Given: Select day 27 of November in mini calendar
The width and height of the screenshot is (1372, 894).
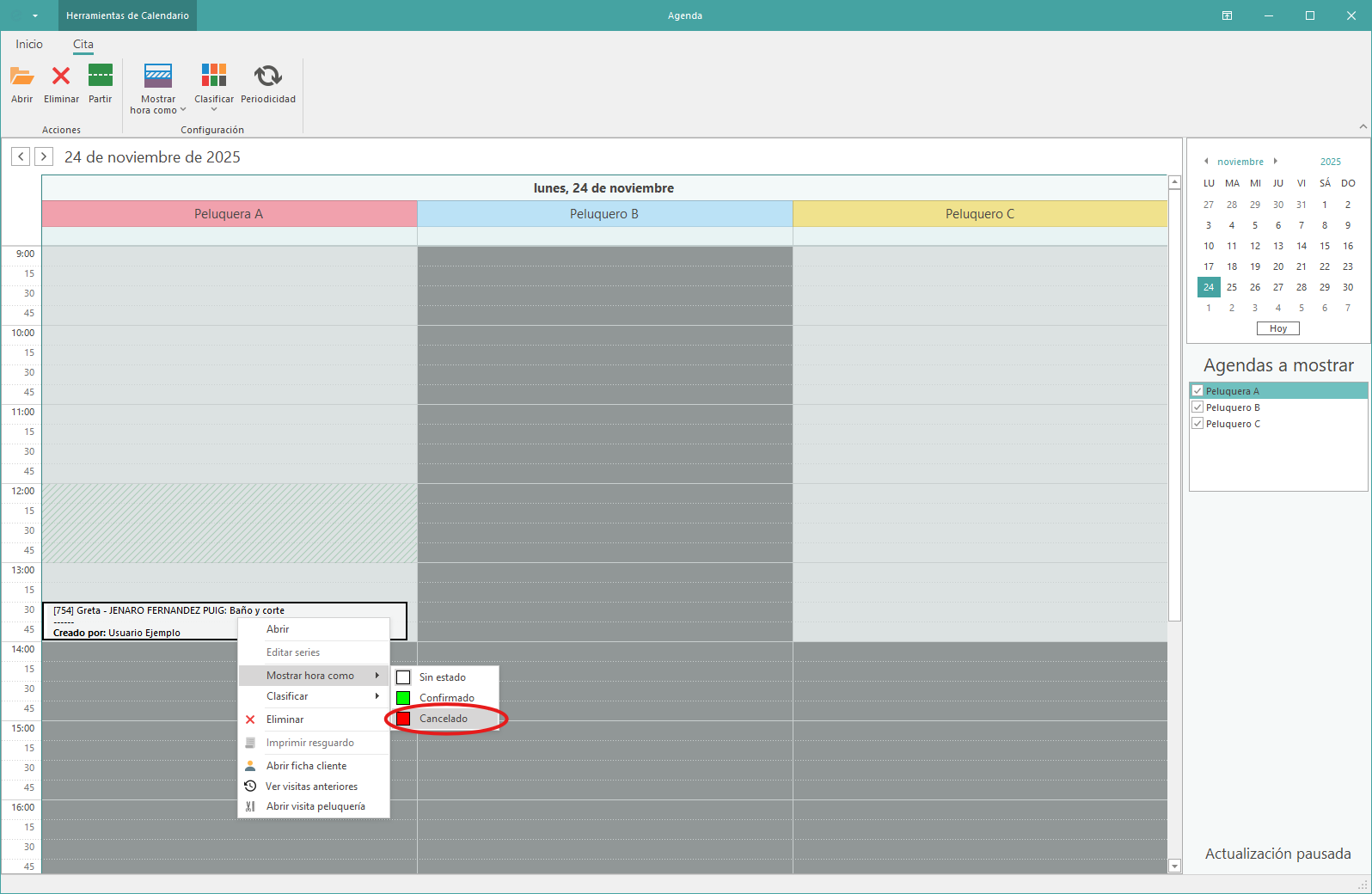Looking at the screenshot, I should (x=1278, y=287).
